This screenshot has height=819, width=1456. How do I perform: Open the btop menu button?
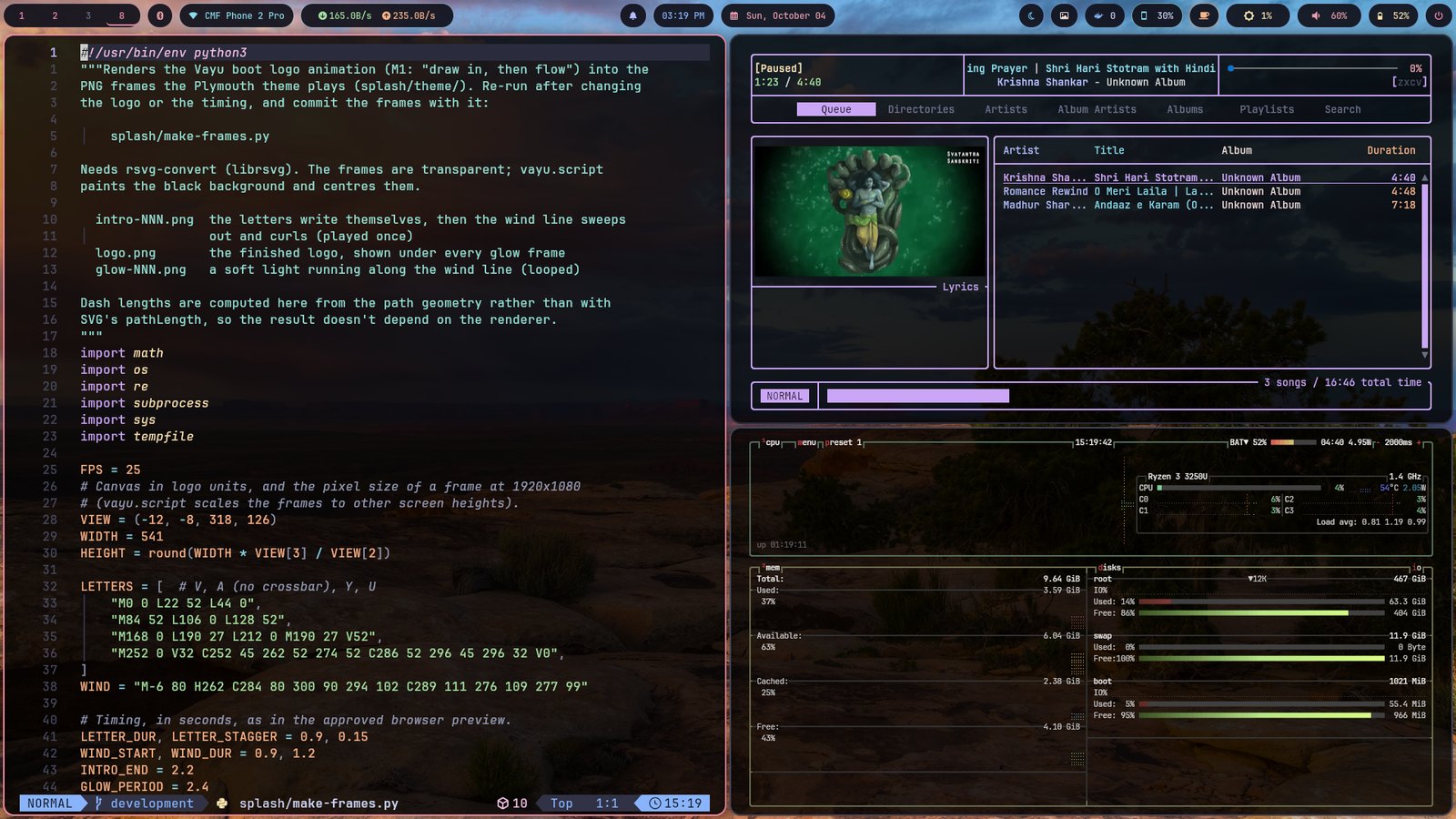[x=807, y=443]
